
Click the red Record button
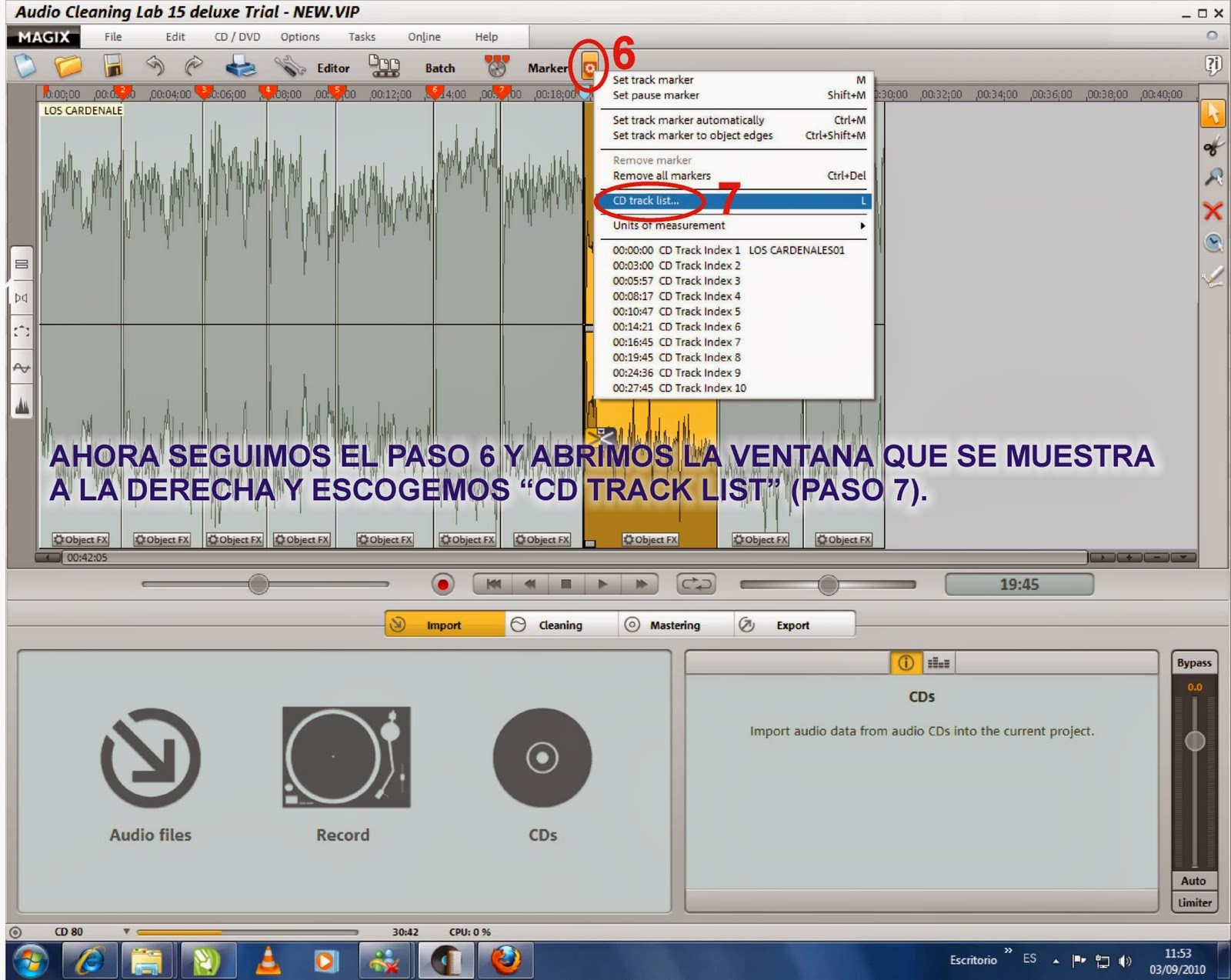coord(442,585)
